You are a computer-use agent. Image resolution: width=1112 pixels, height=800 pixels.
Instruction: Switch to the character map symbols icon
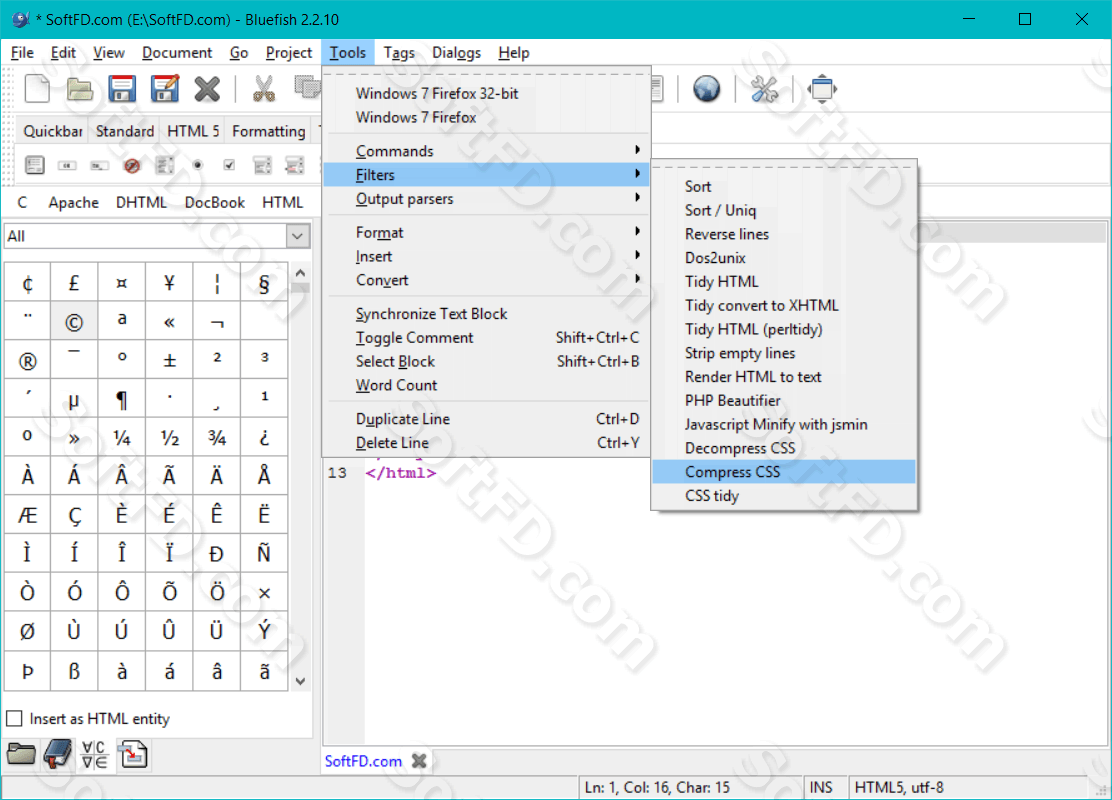click(94, 755)
